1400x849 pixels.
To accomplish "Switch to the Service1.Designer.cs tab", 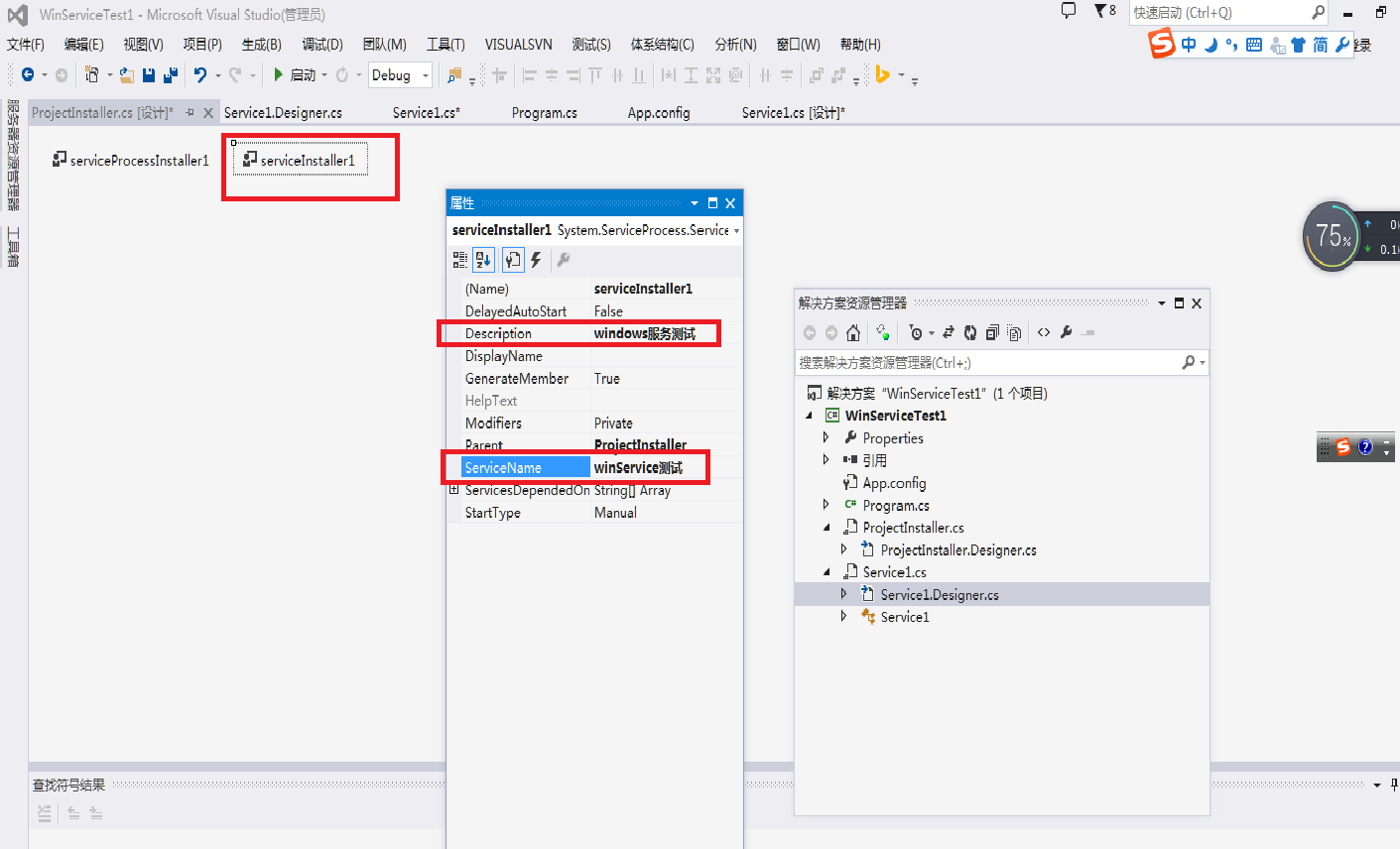I will coord(284,113).
